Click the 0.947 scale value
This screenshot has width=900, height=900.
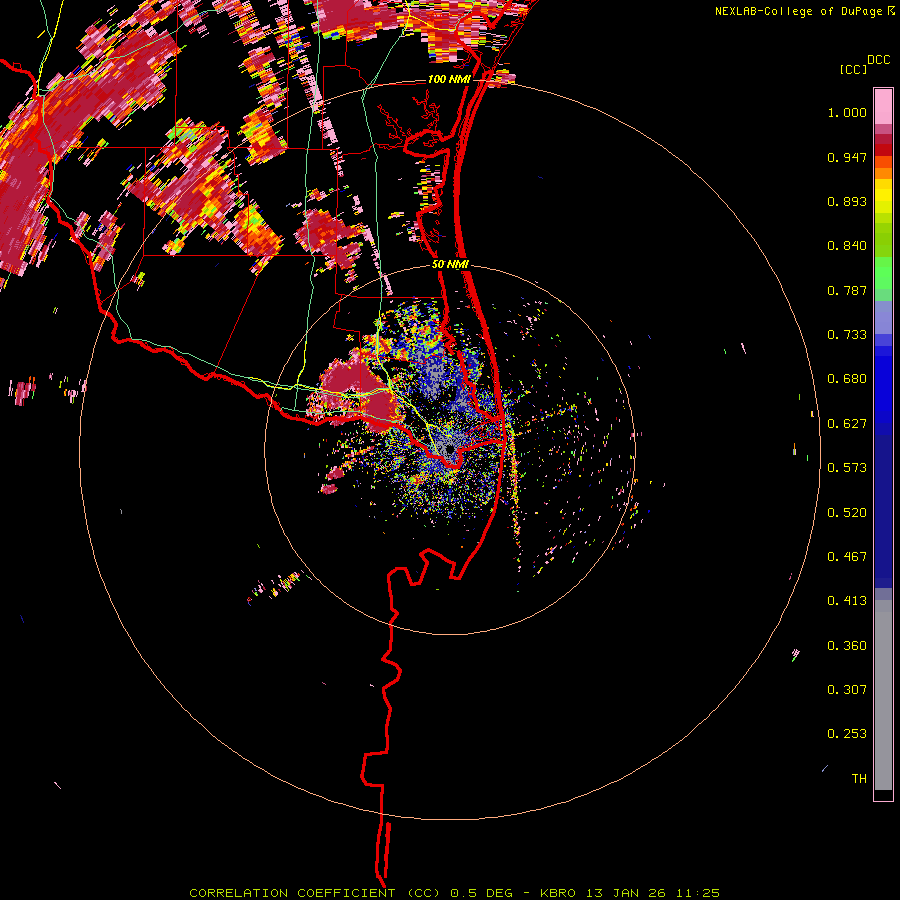(847, 157)
